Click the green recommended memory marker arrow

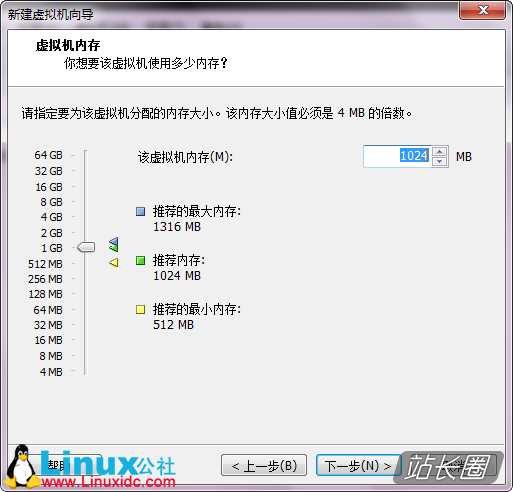114,248
